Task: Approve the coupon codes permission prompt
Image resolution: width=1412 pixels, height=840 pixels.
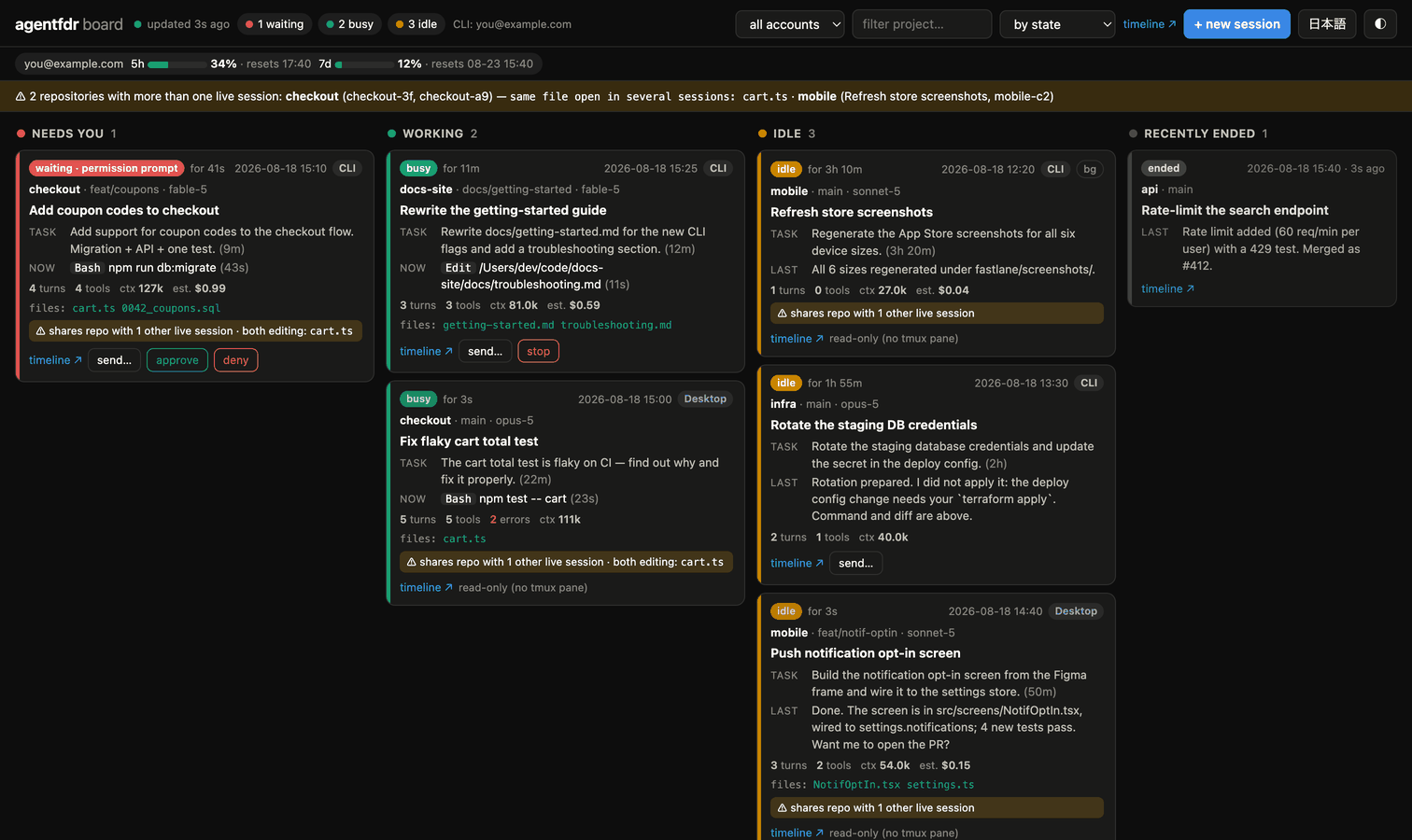Action: [x=177, y=360]
